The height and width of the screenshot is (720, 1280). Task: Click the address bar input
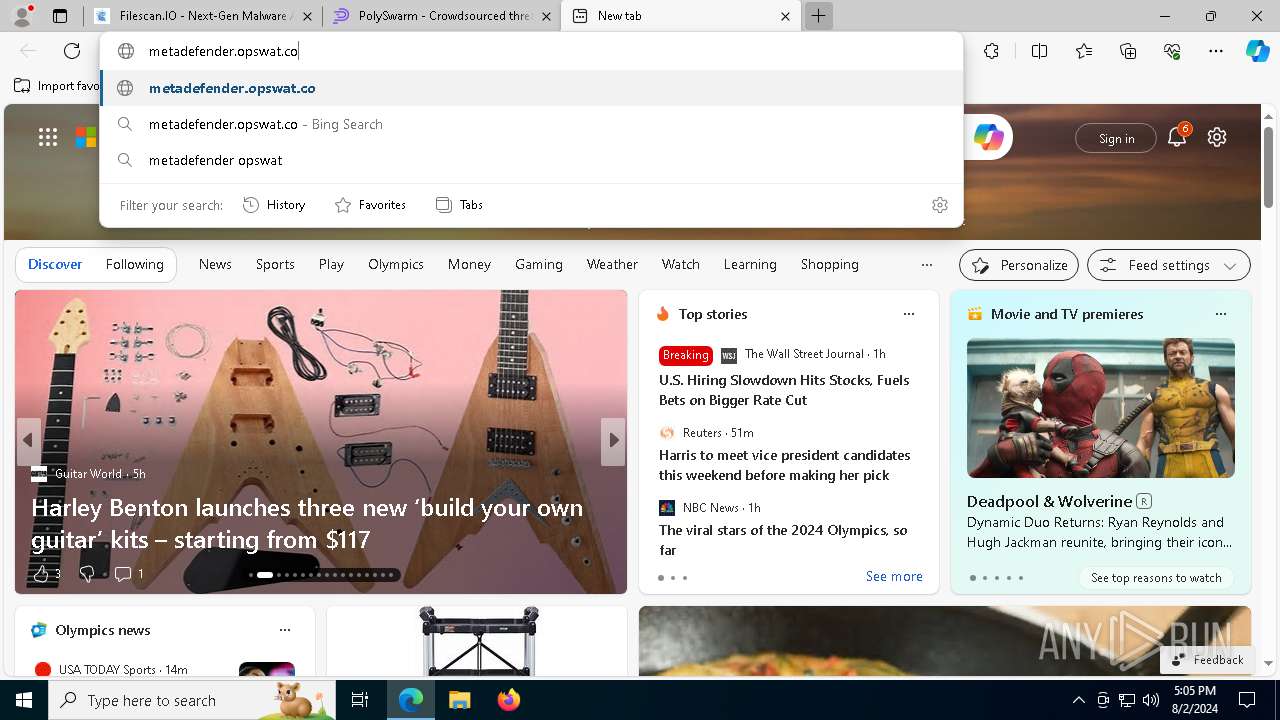click(x=530, y=51)
